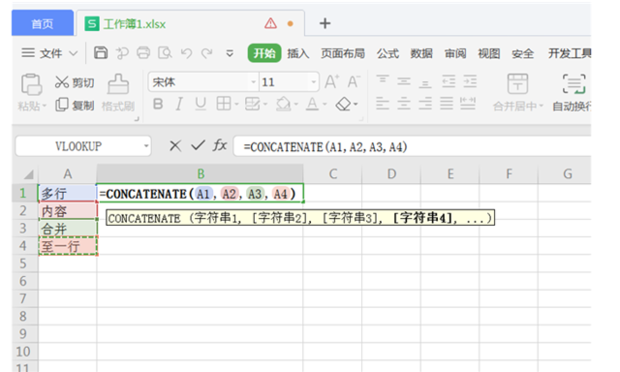The image size is (620, 372).
Task: Align text to top
Action: (x=382, y=79)
